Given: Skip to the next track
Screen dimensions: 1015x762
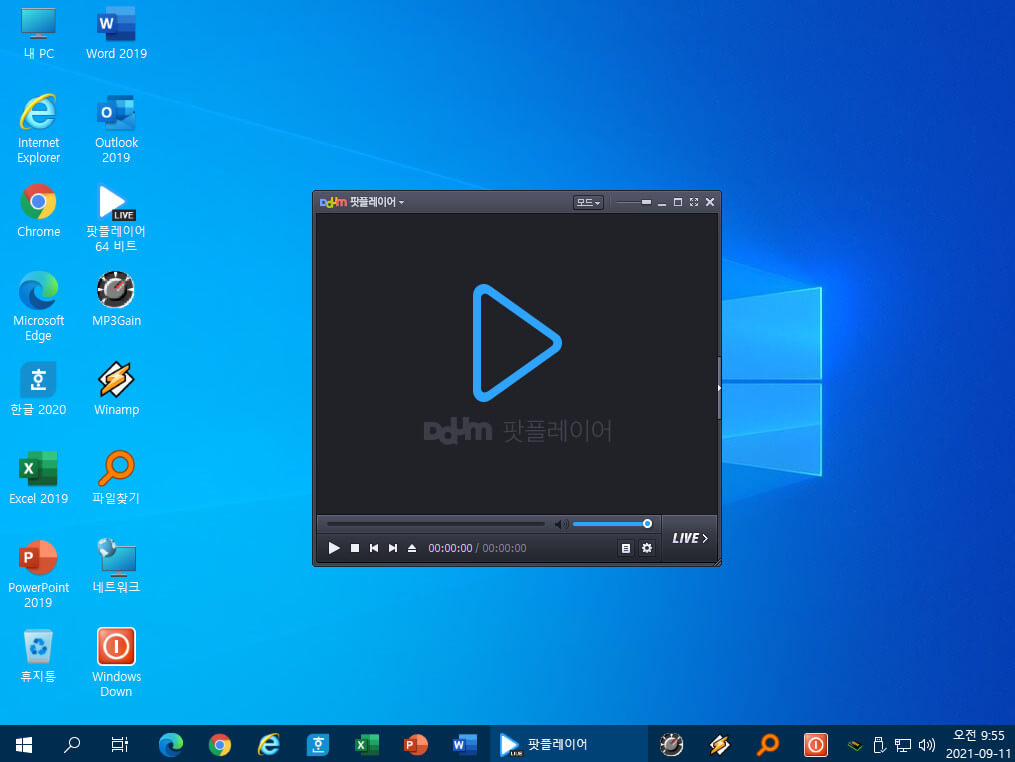Looking at the screenshot, I should click(x=392, y=548).
